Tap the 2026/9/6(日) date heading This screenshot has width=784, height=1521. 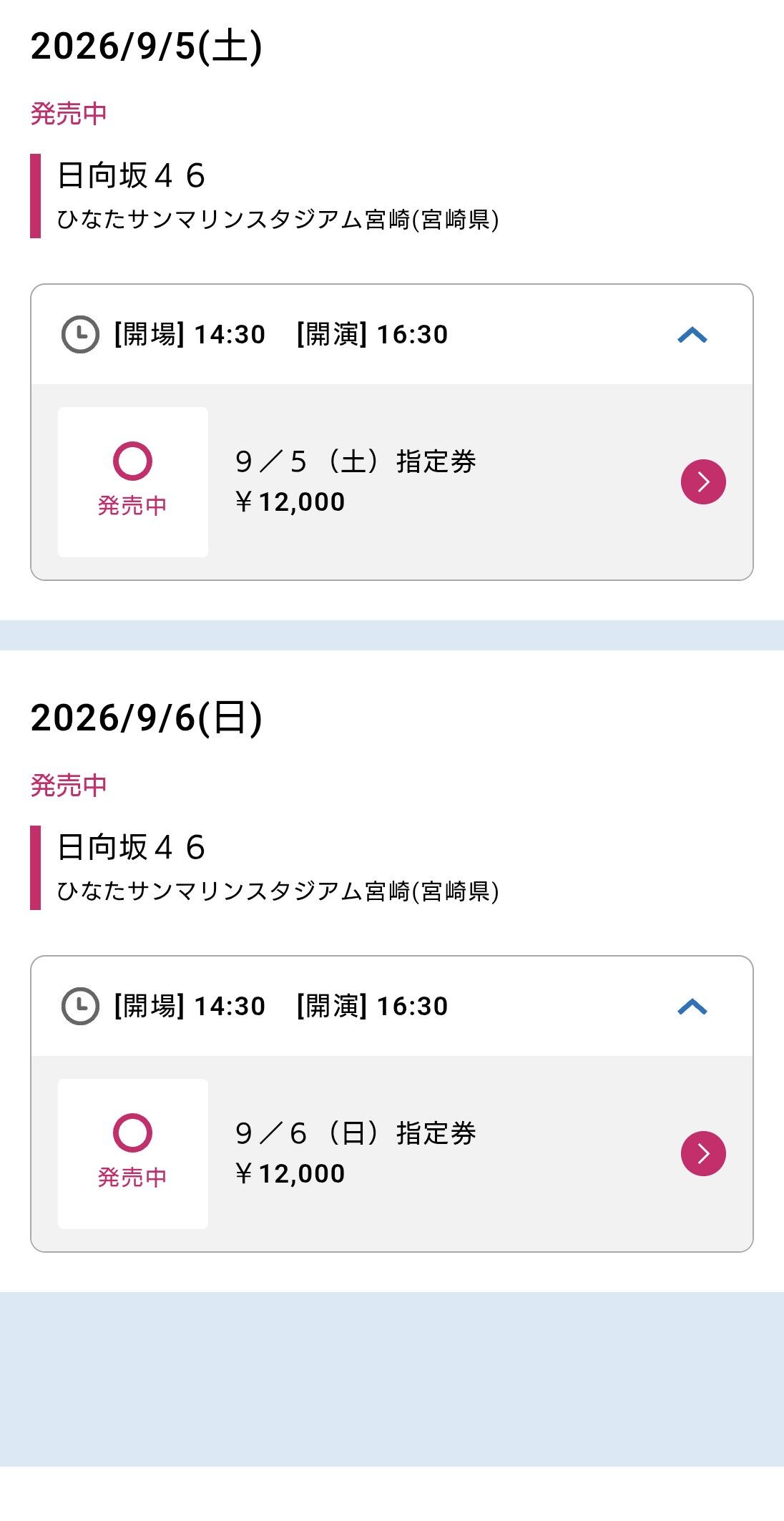pos(147,718)
